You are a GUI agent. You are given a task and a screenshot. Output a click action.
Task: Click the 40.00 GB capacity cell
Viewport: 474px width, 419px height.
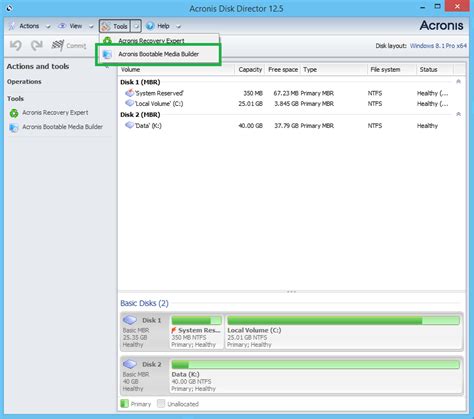[x=251, y=126]
